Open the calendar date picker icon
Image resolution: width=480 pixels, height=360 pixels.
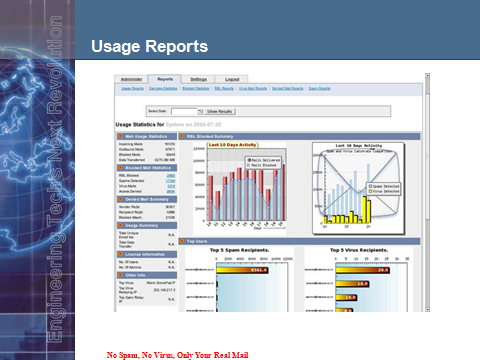click(200, 112)
